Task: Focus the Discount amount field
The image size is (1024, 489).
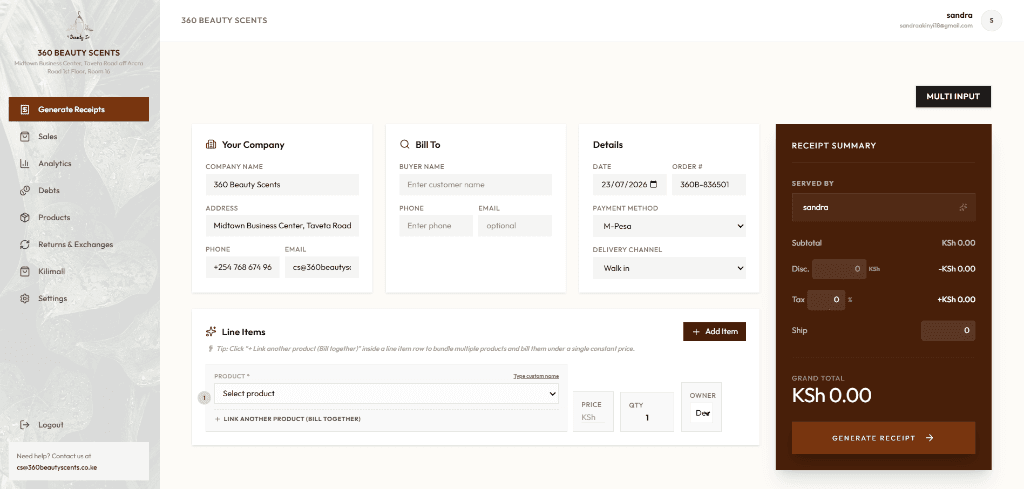Action: [839, 269]
